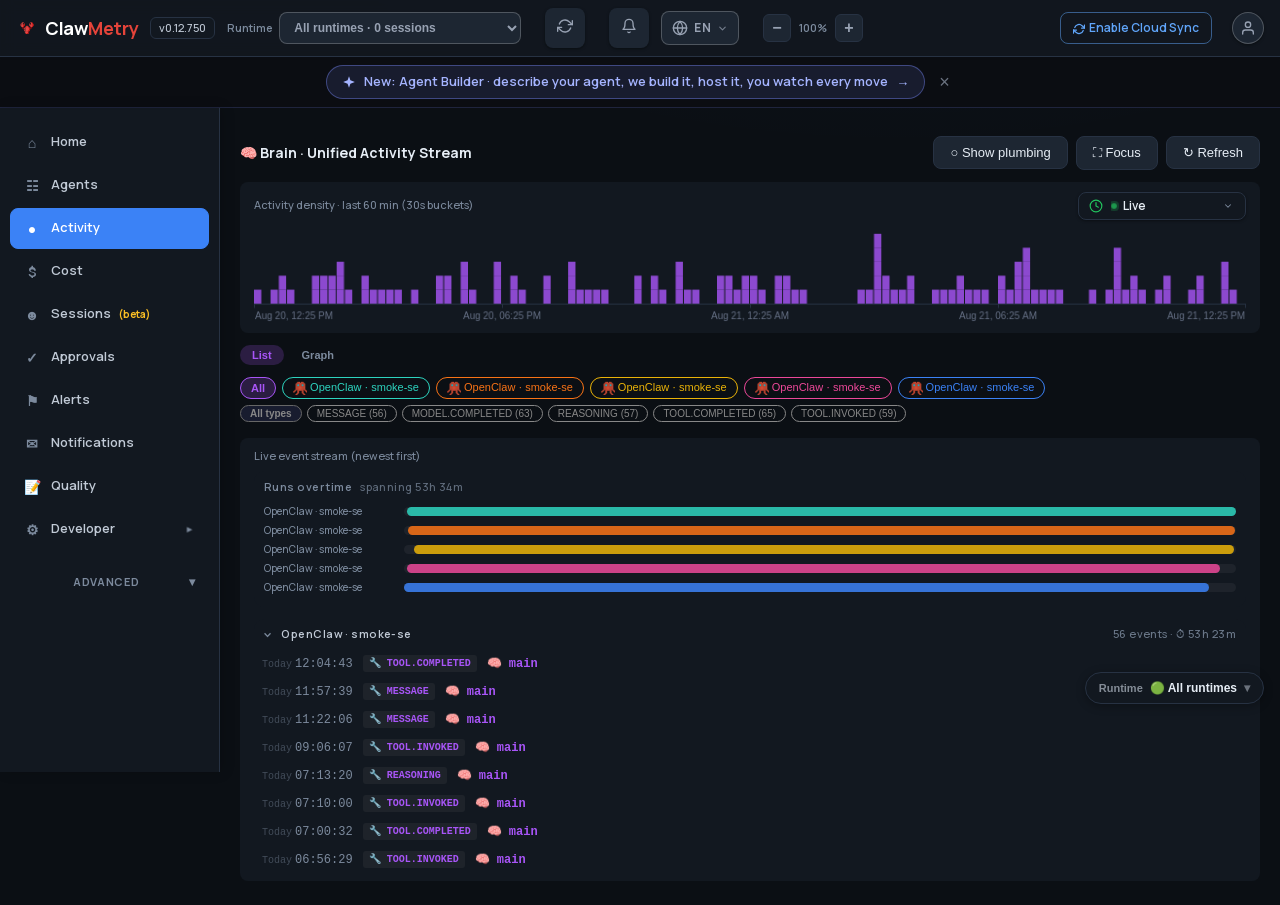Enable Focus mode
This screenshot has height=905, width=1280.
(1117, 153)
